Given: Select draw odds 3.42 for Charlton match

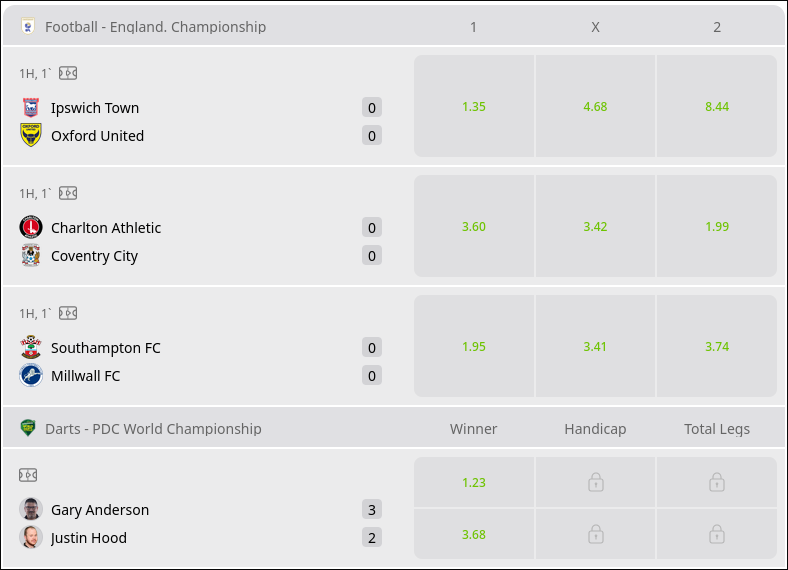Looking at the screenshot, I should (595, 227).
